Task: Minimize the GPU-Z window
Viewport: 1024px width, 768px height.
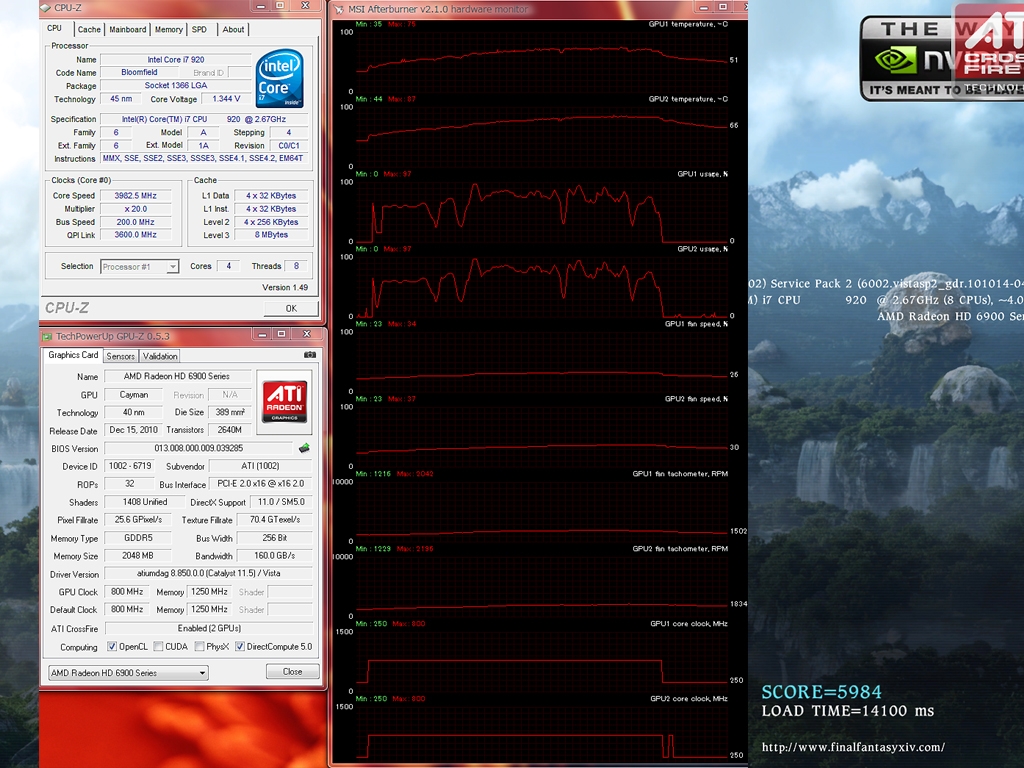Action: [x=262, y=334]
